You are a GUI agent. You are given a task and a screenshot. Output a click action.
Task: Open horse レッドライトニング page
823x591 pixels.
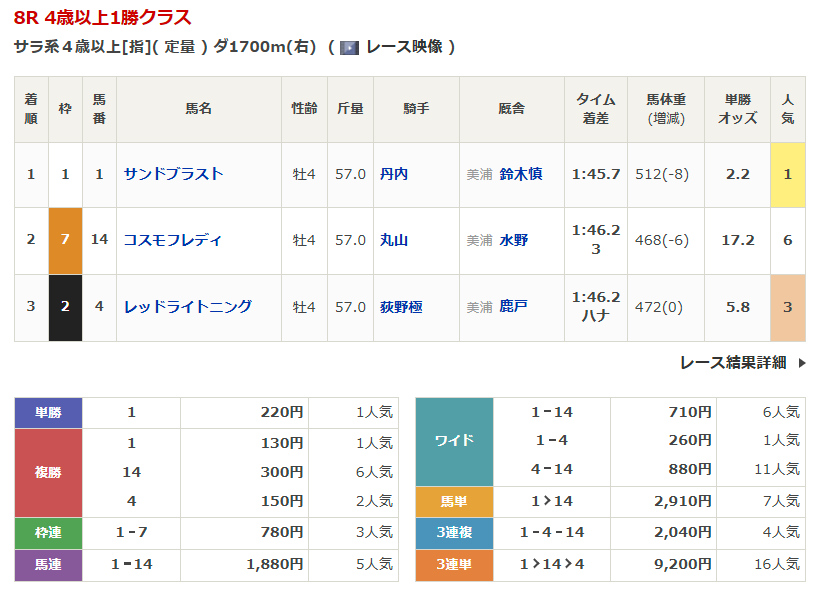point(187,307)
